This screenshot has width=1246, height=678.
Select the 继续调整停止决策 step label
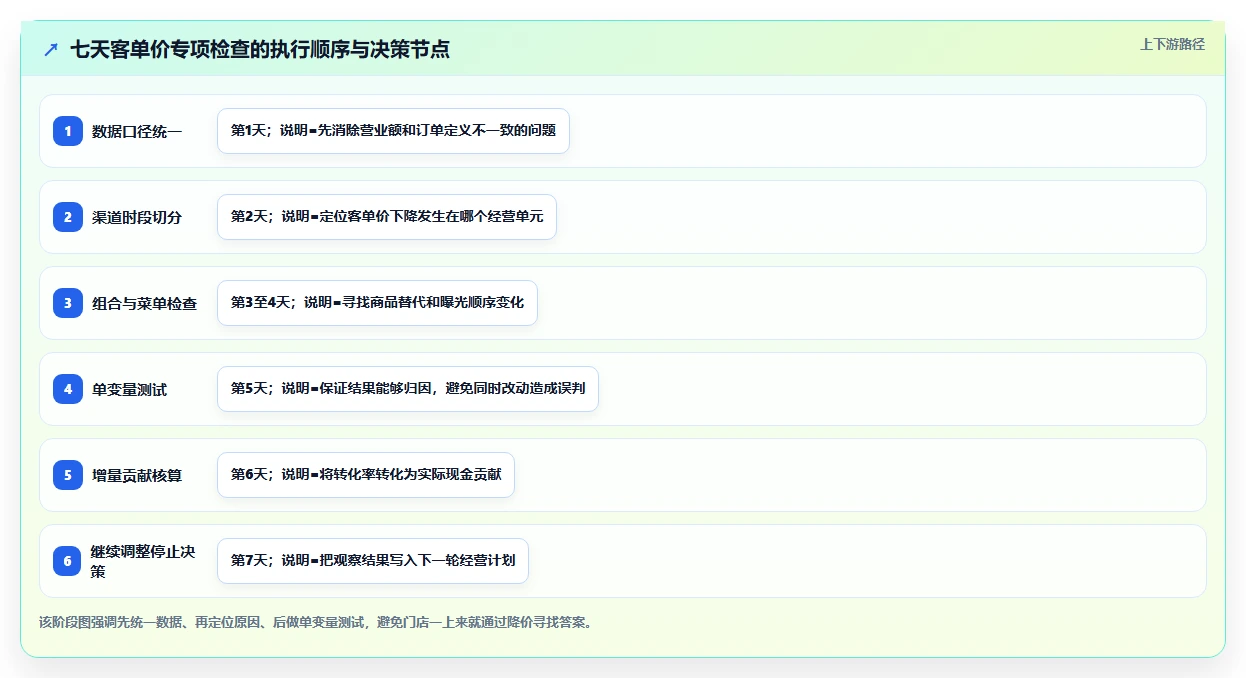pos(143,561)
